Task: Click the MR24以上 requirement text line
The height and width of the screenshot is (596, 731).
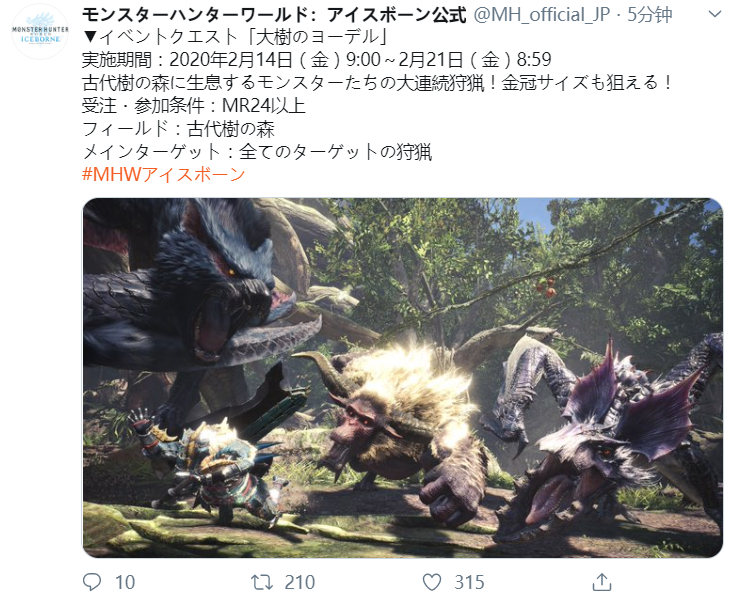Action: [193, 106]
